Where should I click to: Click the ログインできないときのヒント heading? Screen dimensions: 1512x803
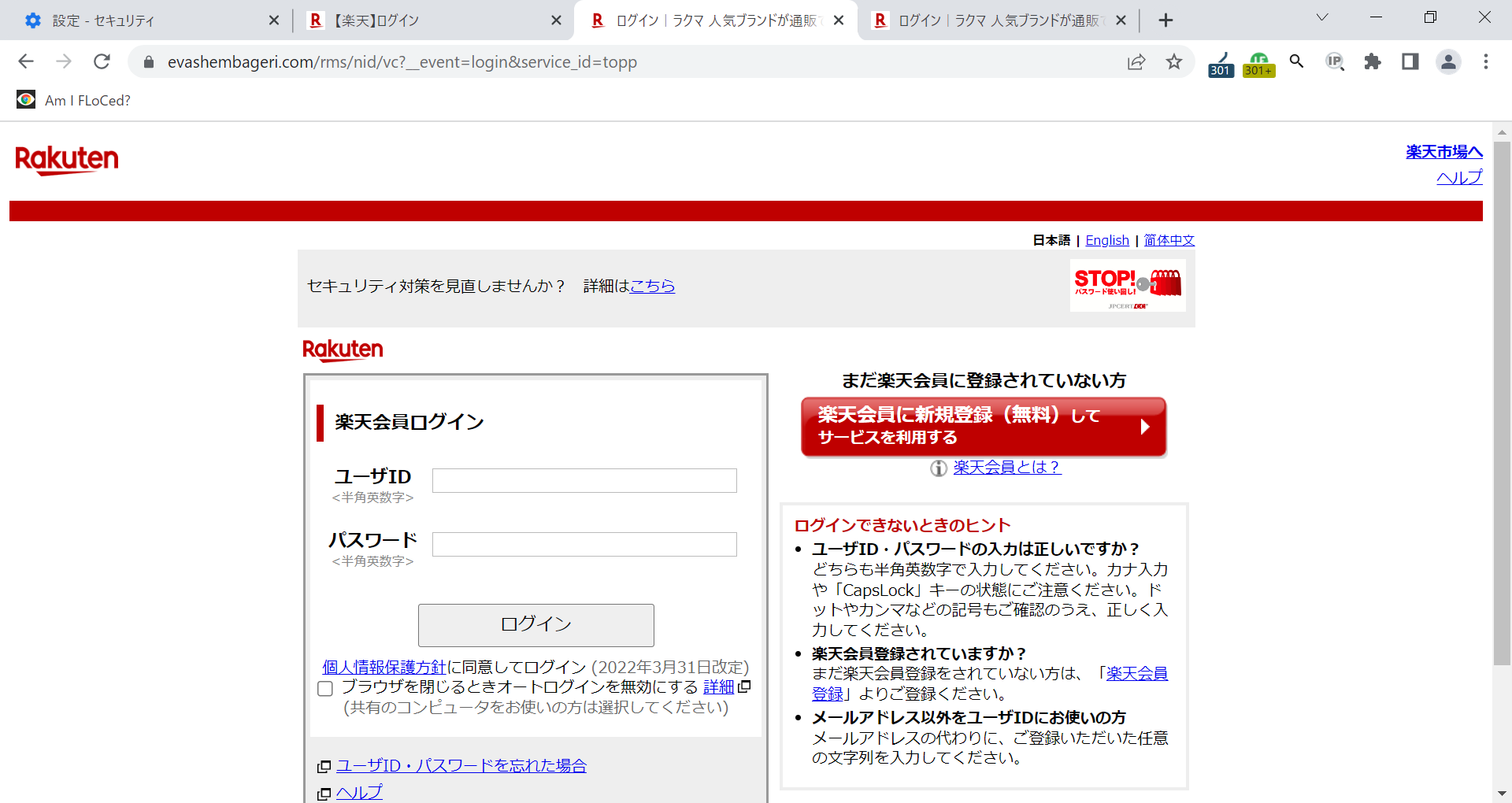click(902, 525)
